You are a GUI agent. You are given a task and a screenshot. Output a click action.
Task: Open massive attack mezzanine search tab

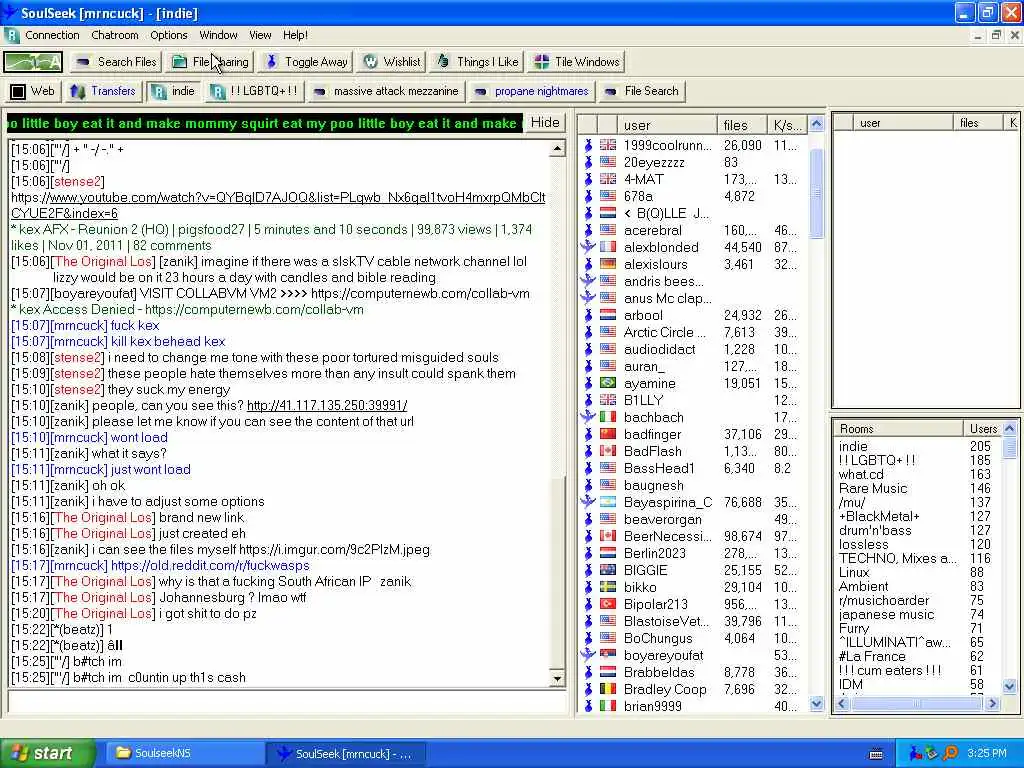point(386,91)
